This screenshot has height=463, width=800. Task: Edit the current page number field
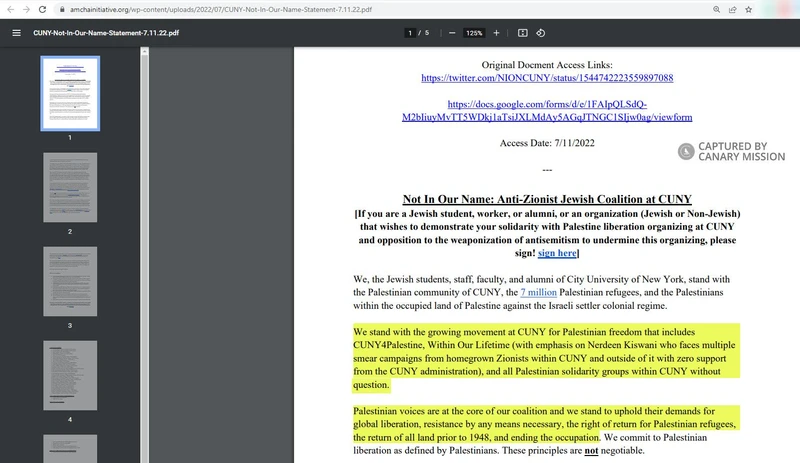tap(410, 33)
